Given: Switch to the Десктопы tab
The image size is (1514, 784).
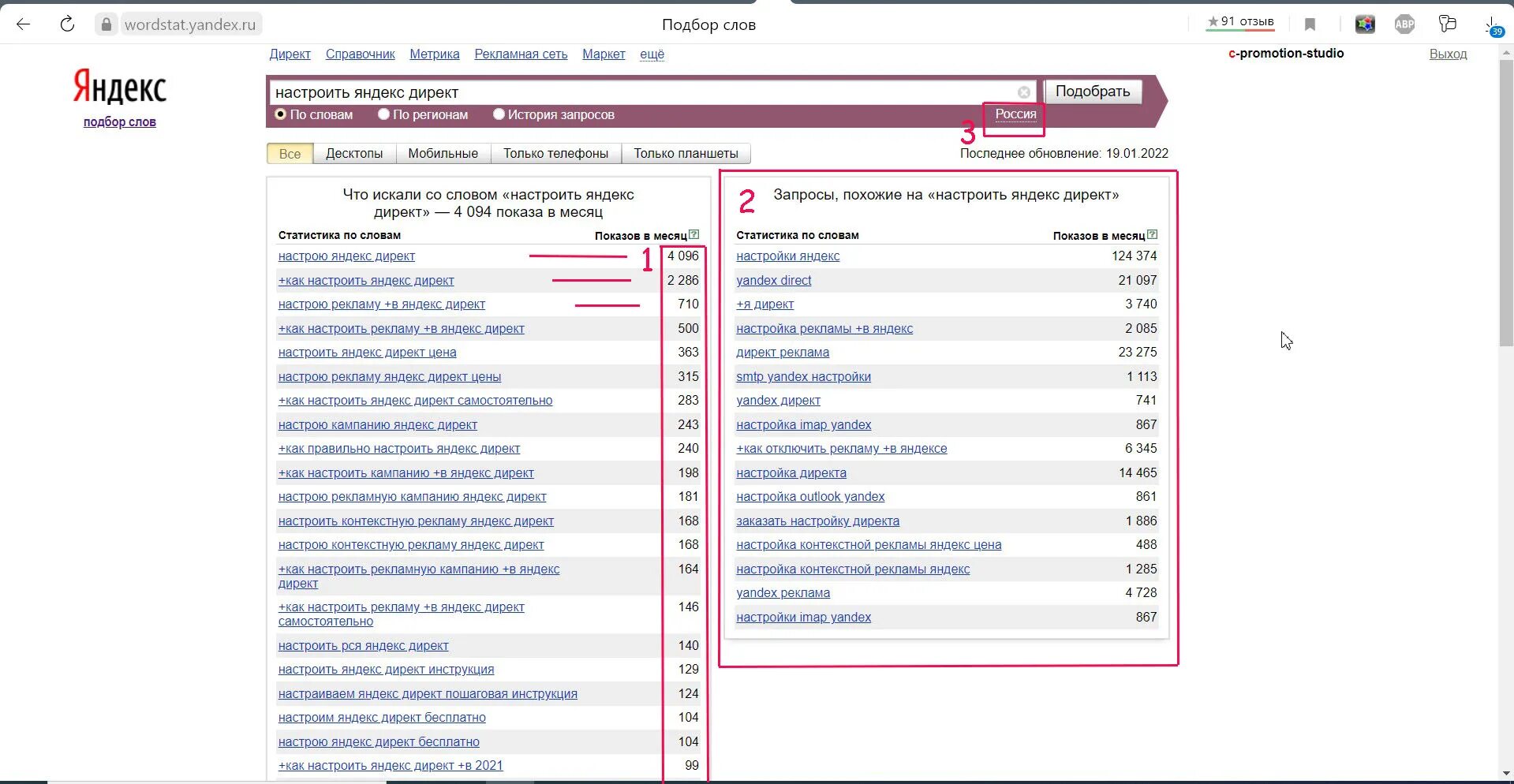Looking at the screenshot, I should (x=354, y=154).
